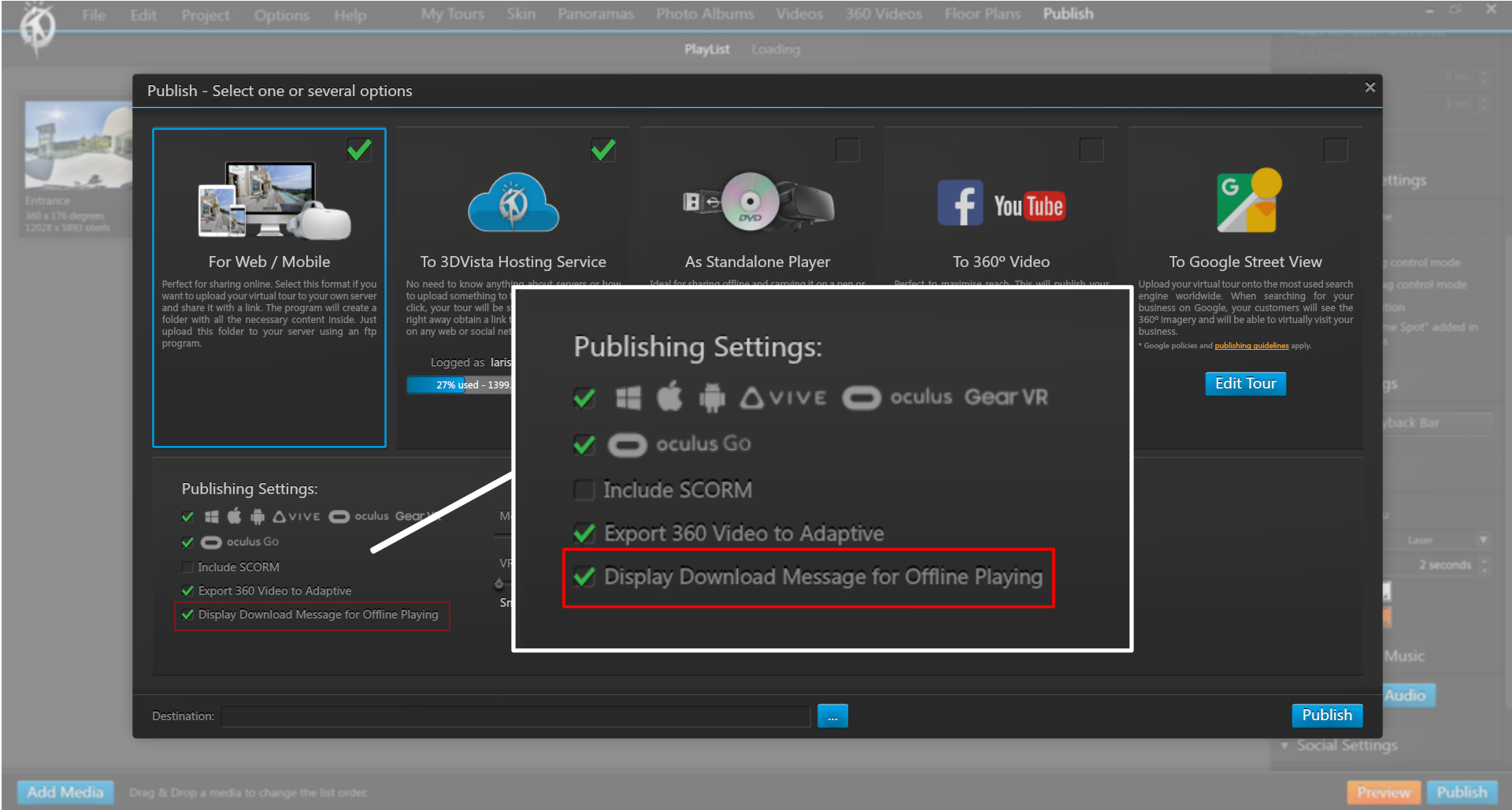Open the Project menu
1512x810 pixels.
click(x=206, y=15)
